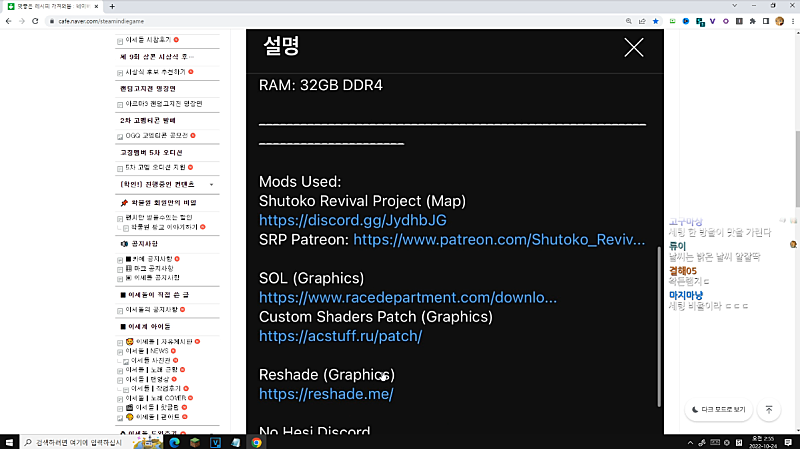Open the tab search chevron dropdown
Screen dimensions: 800x449
click(734, 6)
